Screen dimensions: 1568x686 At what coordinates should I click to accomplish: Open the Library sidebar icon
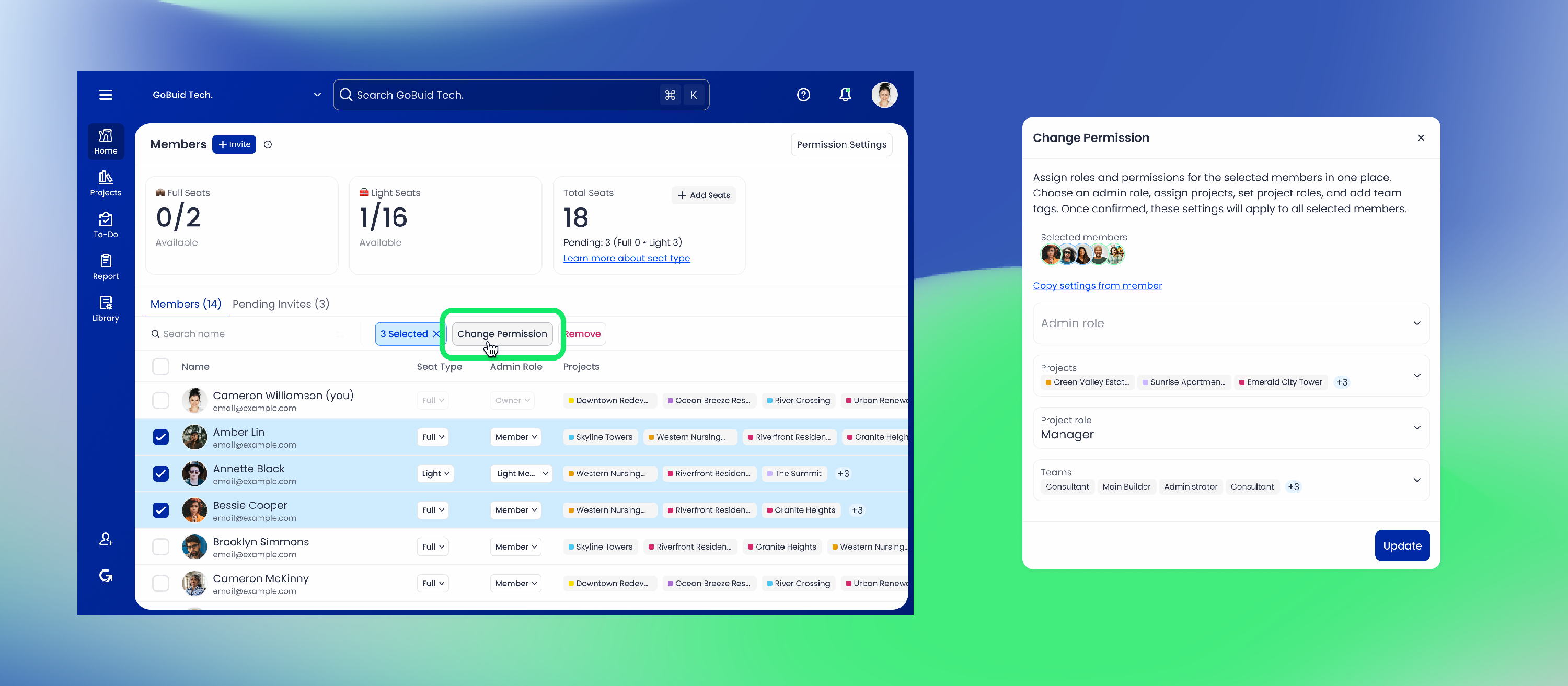click(105, 308)
